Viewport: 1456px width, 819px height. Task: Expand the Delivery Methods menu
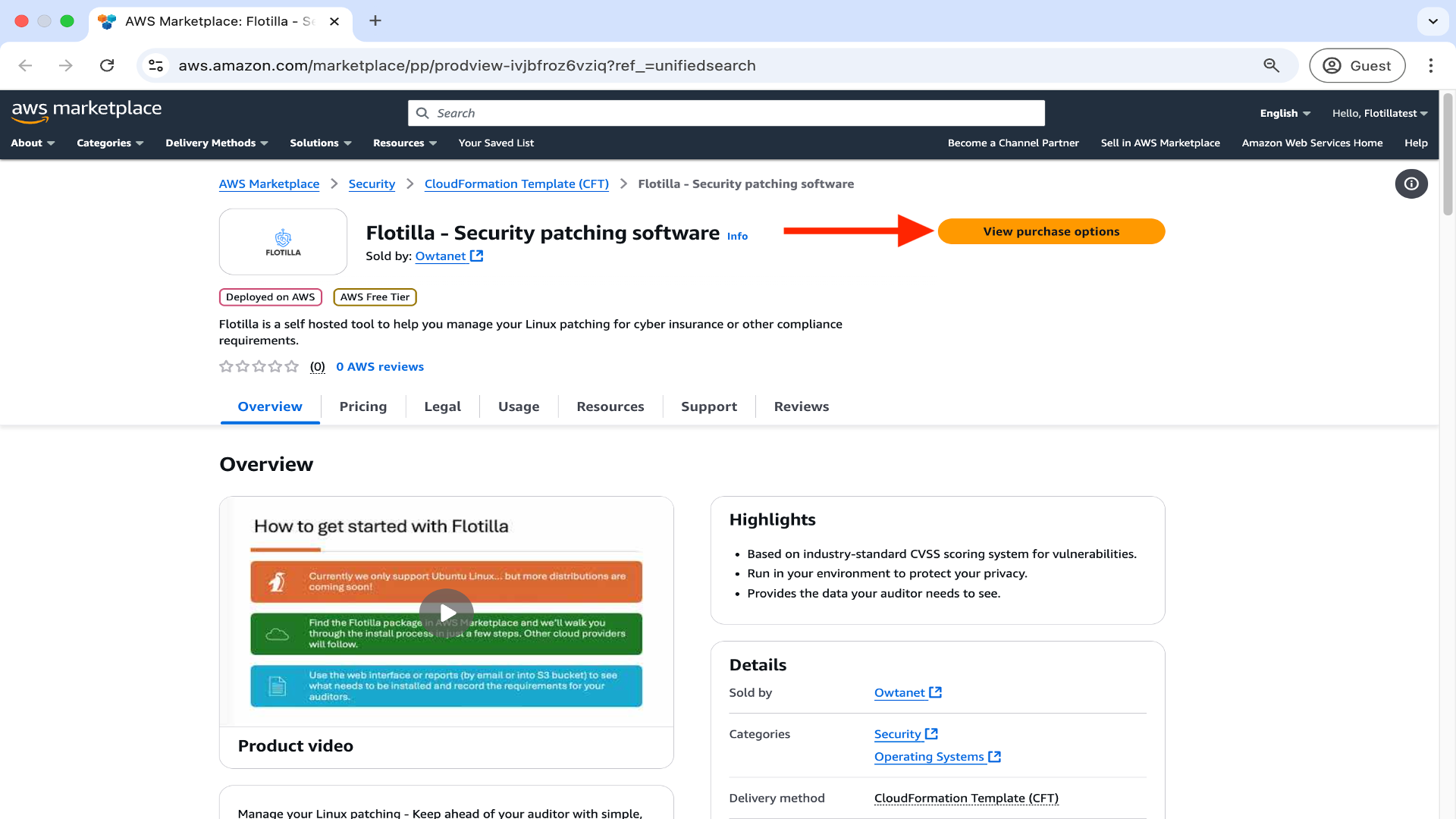tap(217, 143)
